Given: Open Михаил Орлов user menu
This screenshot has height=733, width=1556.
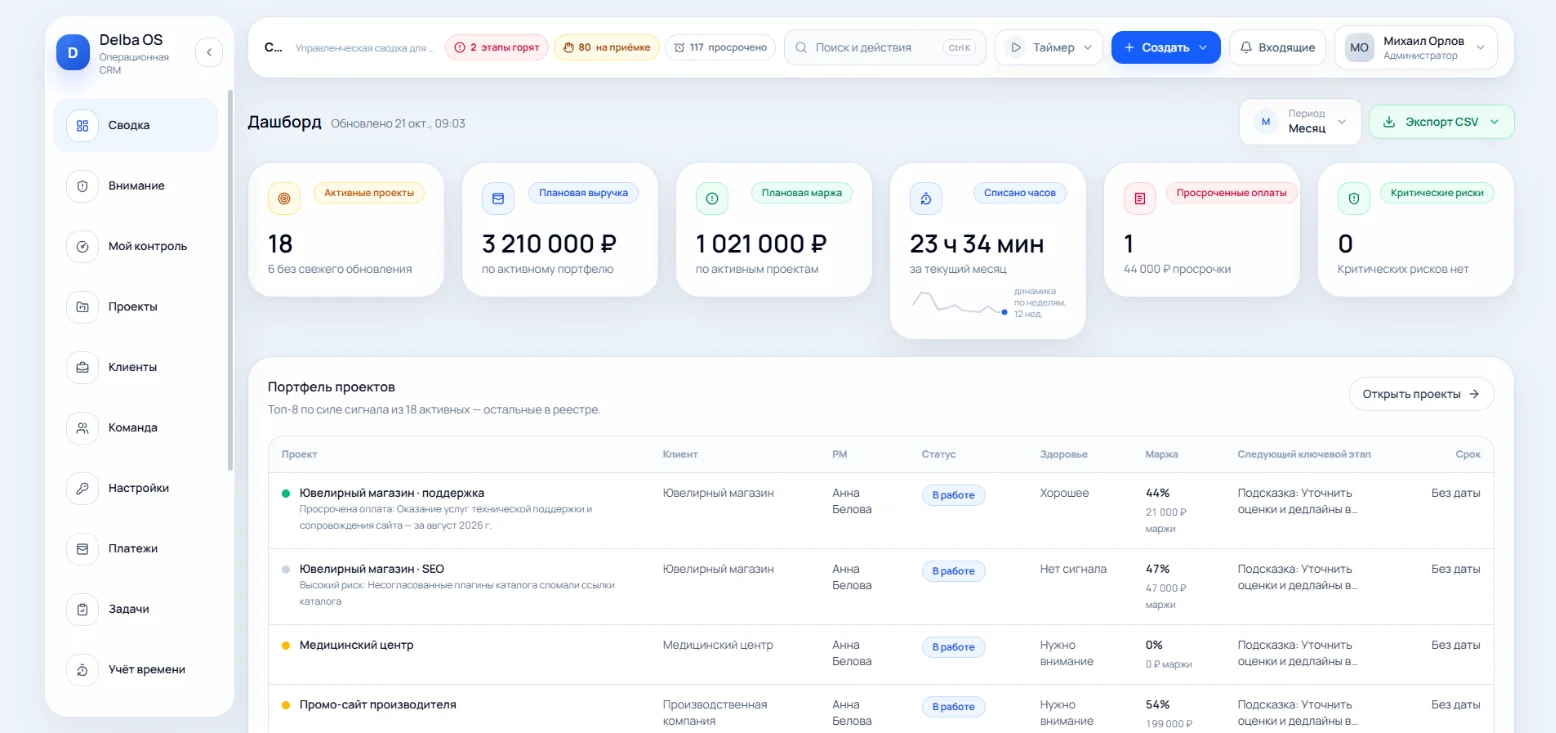Looking at the screenshot, I should click(x=1415, y=47).
